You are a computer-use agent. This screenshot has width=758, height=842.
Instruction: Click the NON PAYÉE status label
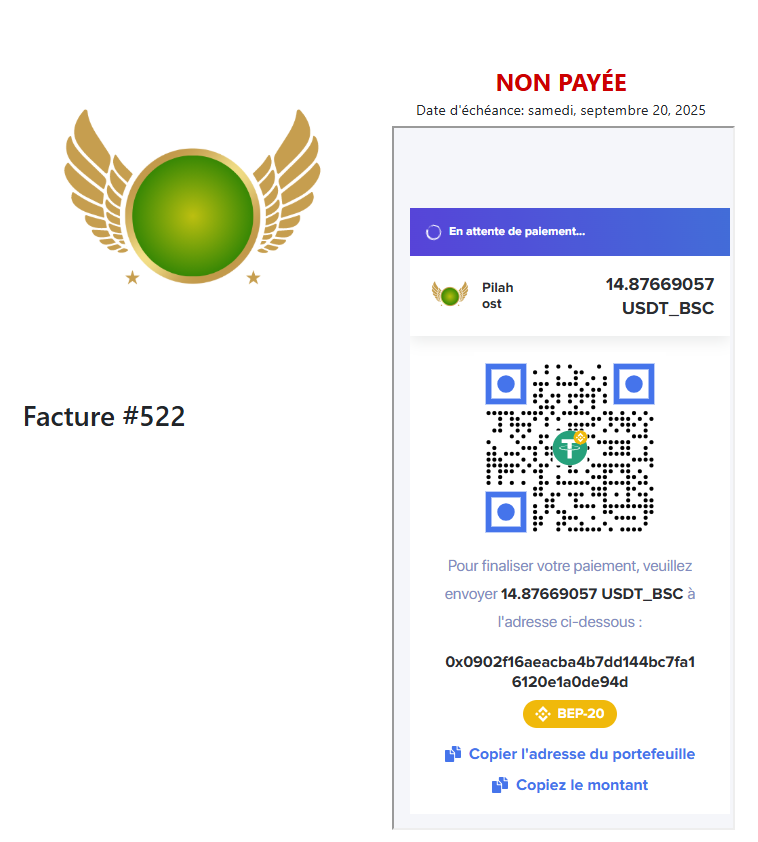(x=561, y=83)
